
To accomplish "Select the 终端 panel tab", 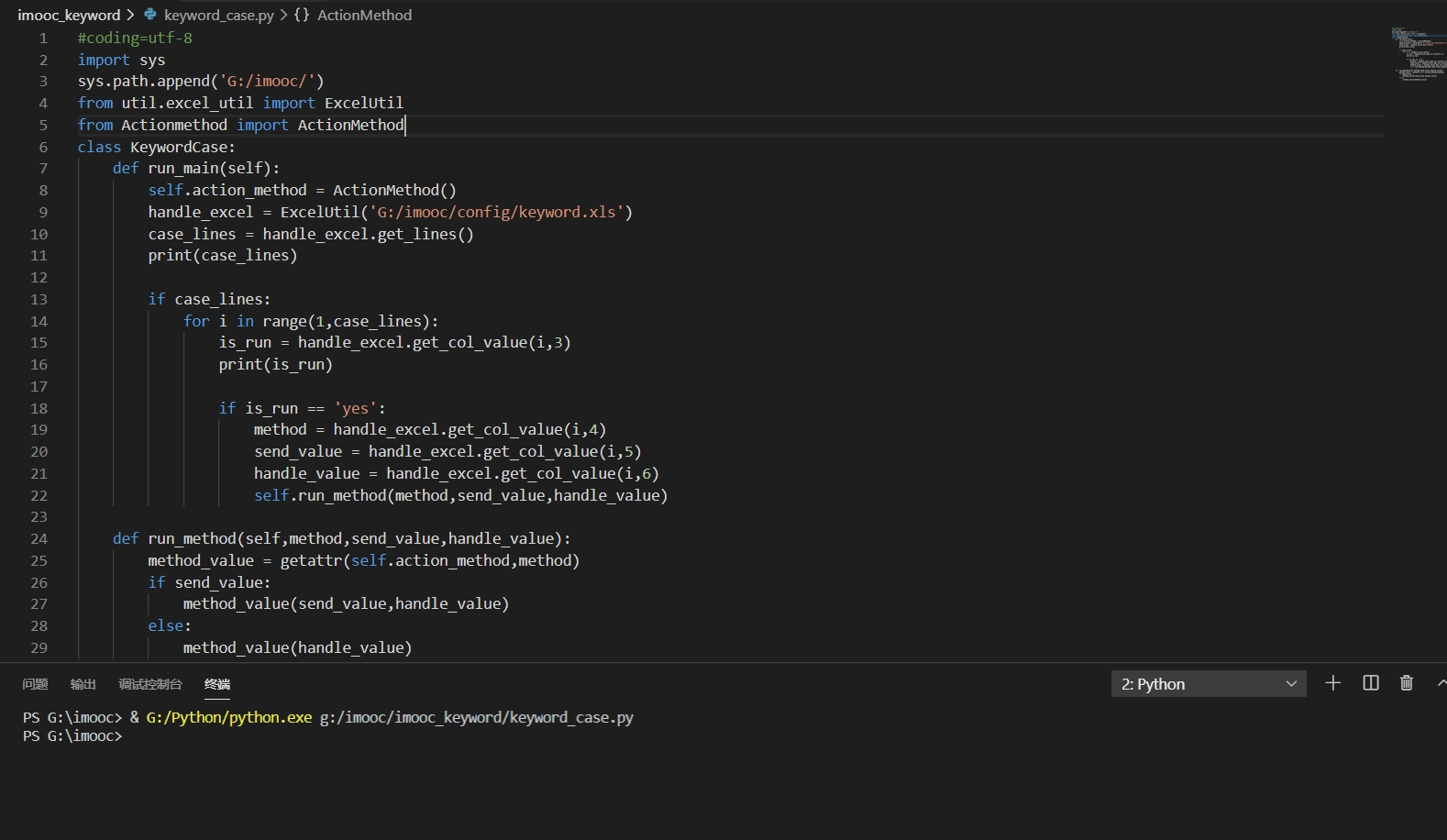I will tap(217, 684).
